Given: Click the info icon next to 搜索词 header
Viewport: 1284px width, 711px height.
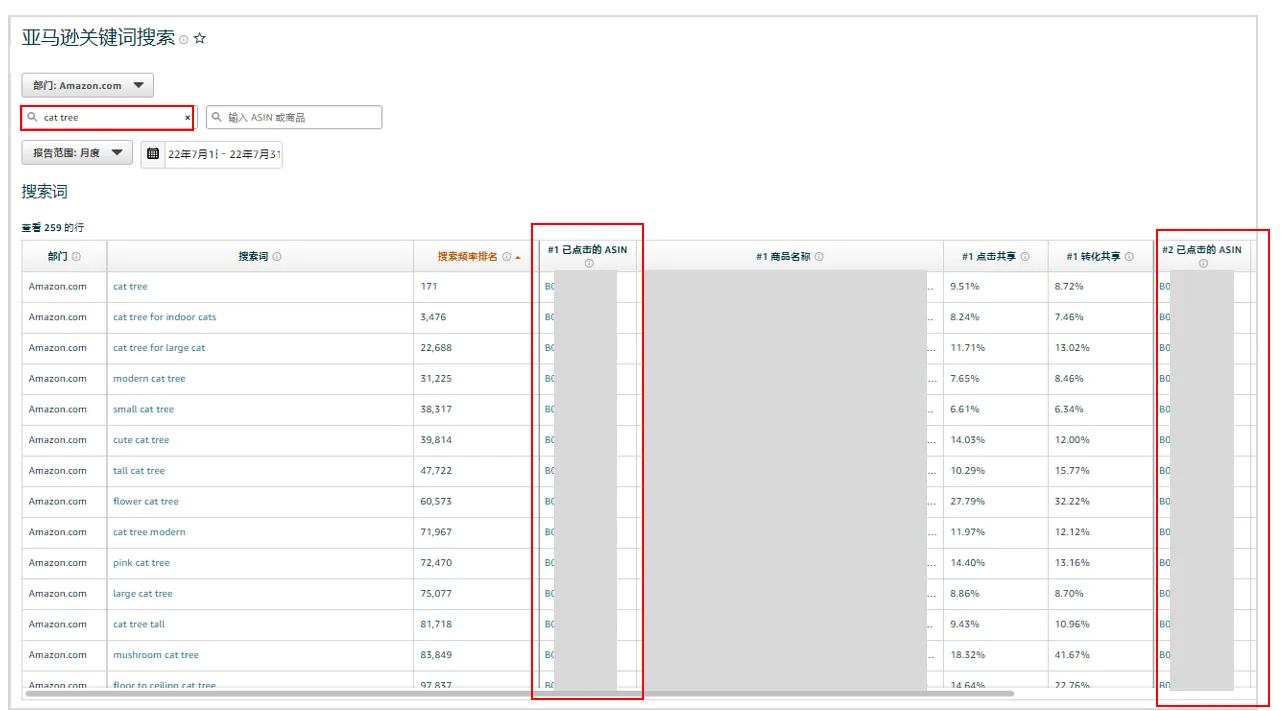Looking at the screenshot, I should (277, 257).
